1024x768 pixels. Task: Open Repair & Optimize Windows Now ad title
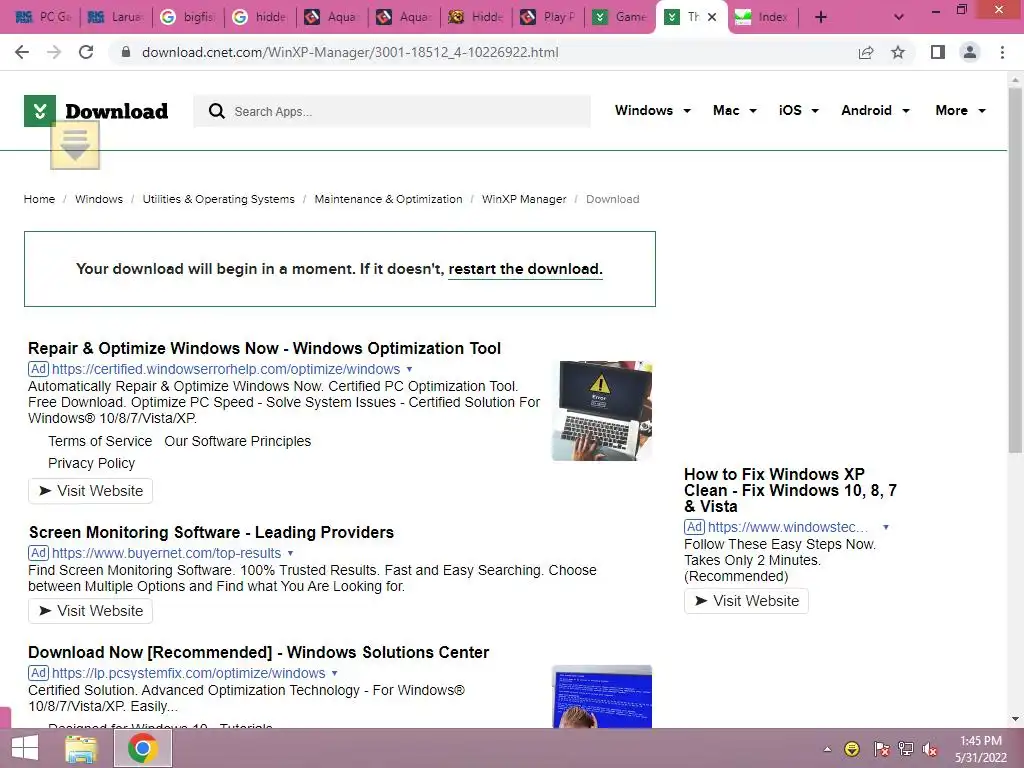point(264,348)
